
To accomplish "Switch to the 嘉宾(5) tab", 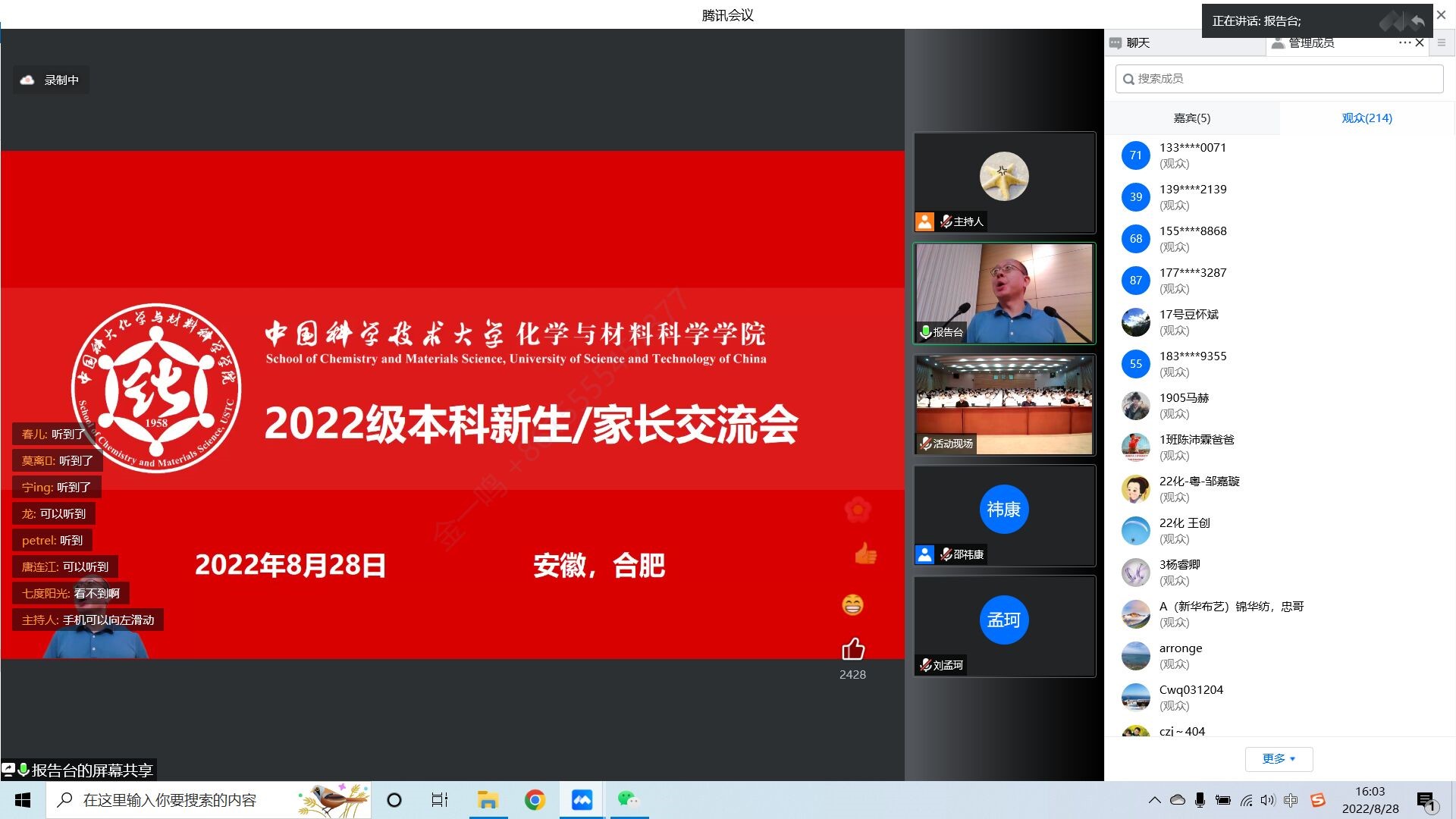I will (1191, 118).
